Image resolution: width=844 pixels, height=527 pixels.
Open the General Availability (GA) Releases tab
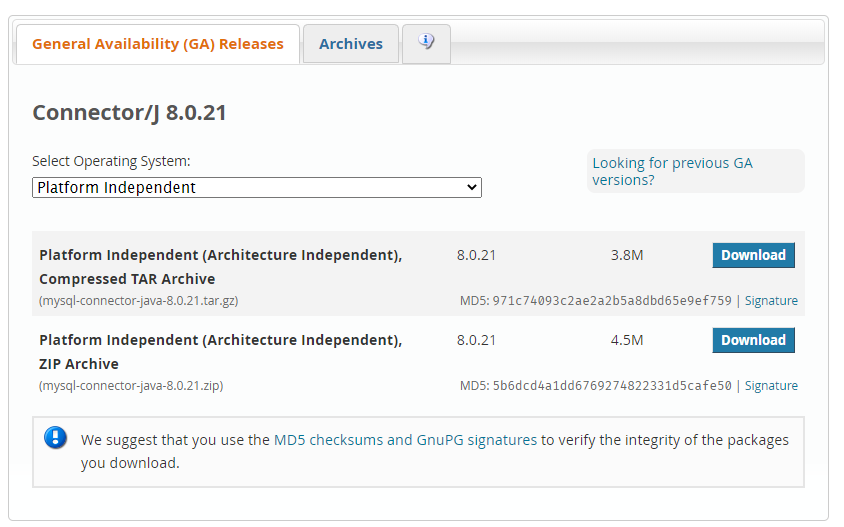point(158,44)
